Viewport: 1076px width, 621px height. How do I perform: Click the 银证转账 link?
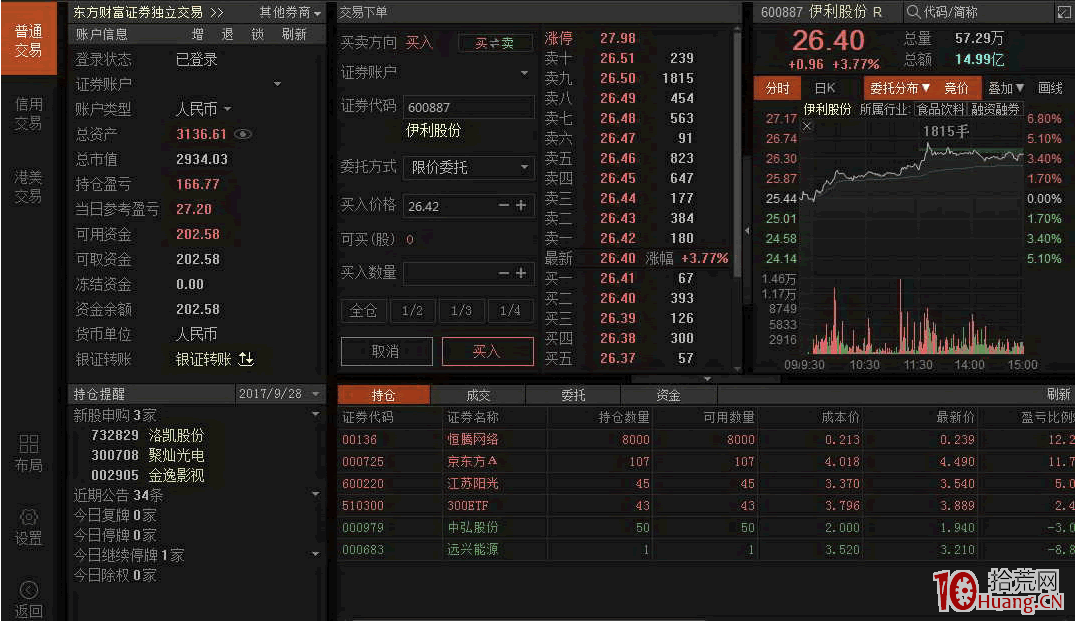click(x=204, y=359)
